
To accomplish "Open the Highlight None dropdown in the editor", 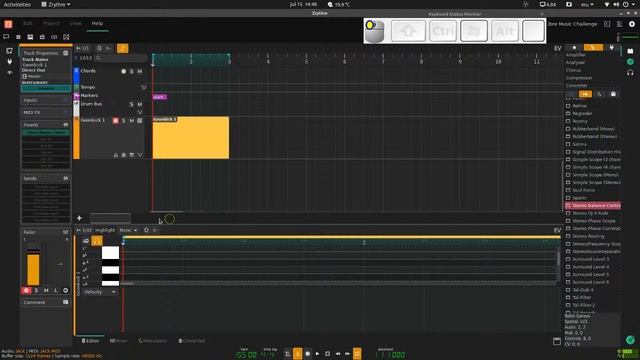I will (129, 230).
